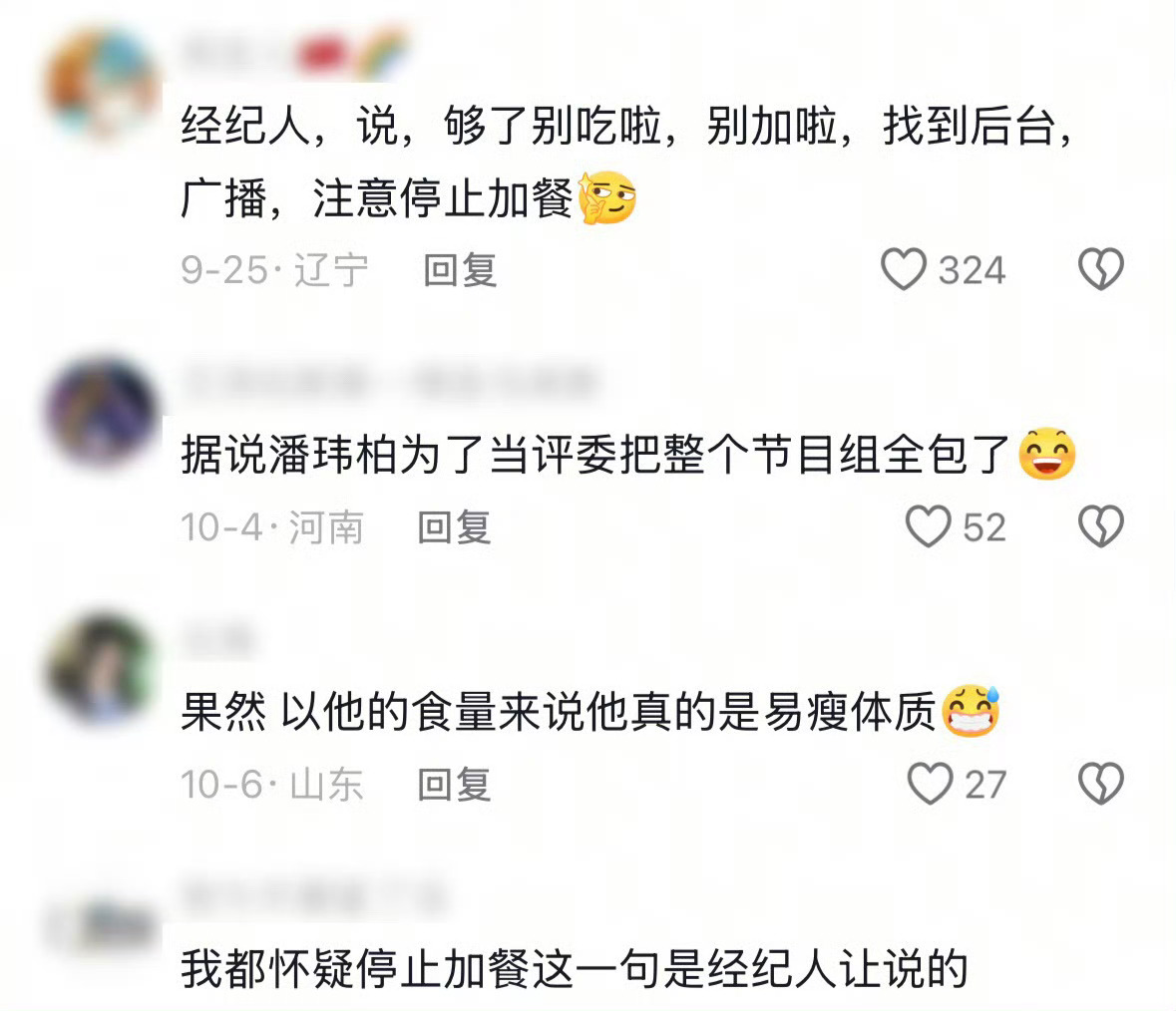Open the first commenter's colorful avatar
Viewport: 1176px width, 1011px height.
click(103, 83)
